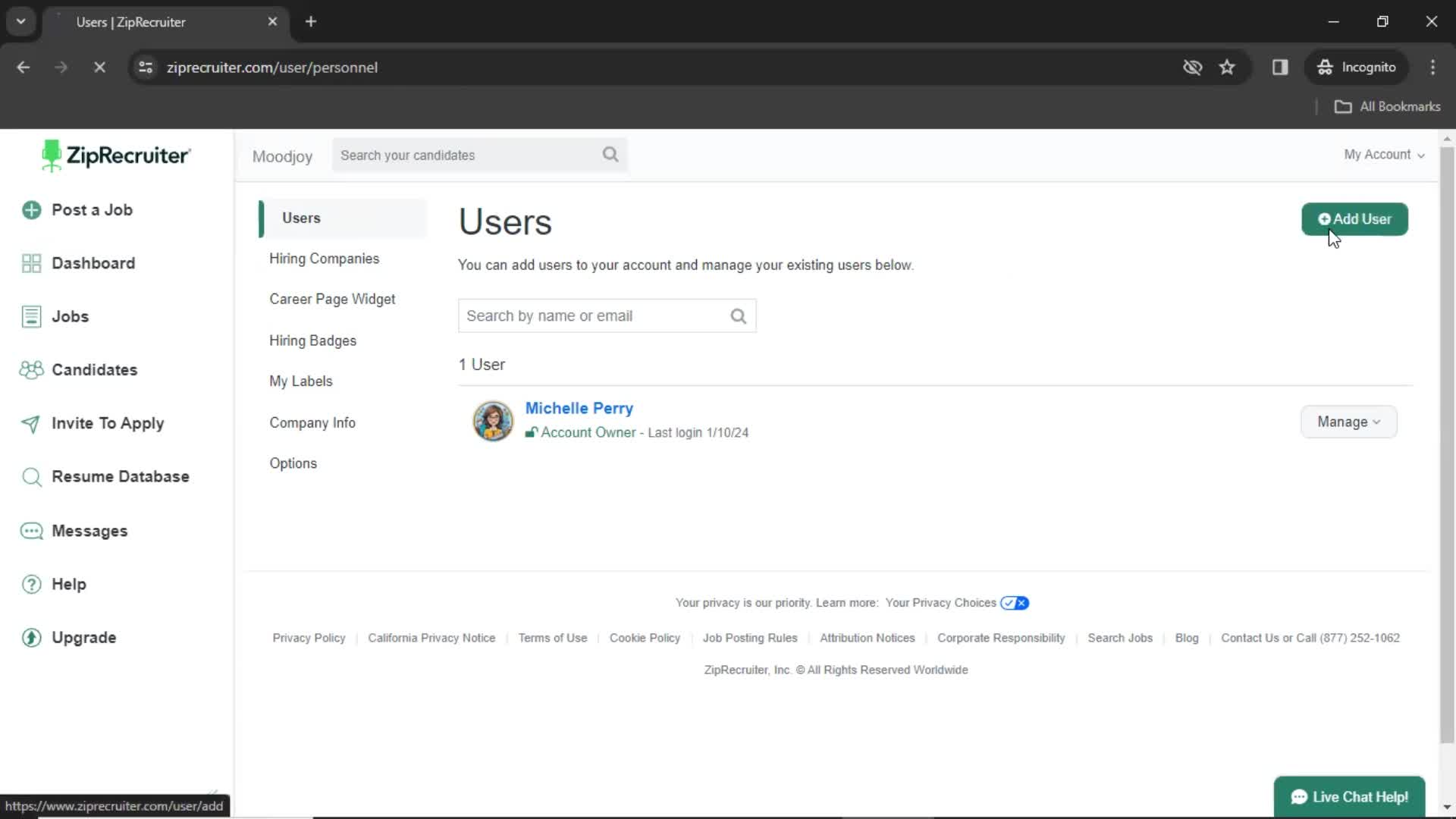Click the Messages chat bubble icon

[31, 531]
